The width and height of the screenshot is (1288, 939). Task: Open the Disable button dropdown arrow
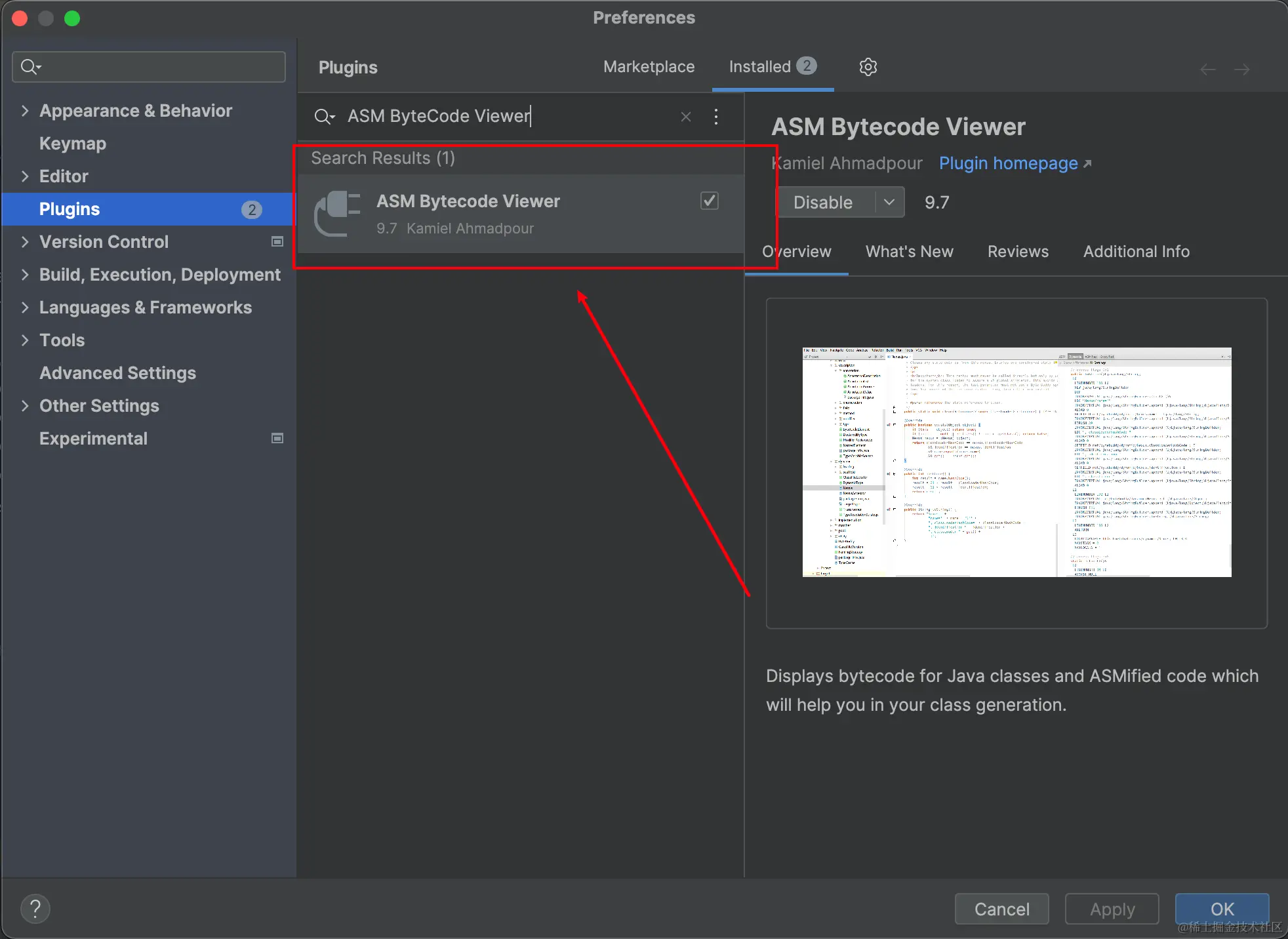coord(889,202)
